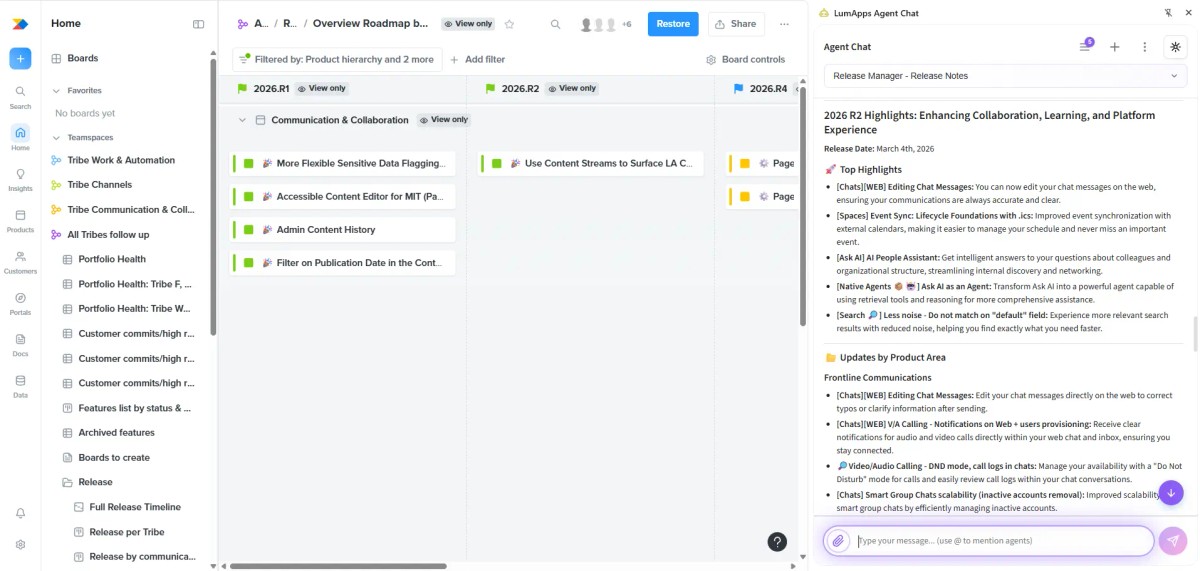Screen dimensions: 1200x571
Task: Click the chat message input field
Action: coord(1003,541)
